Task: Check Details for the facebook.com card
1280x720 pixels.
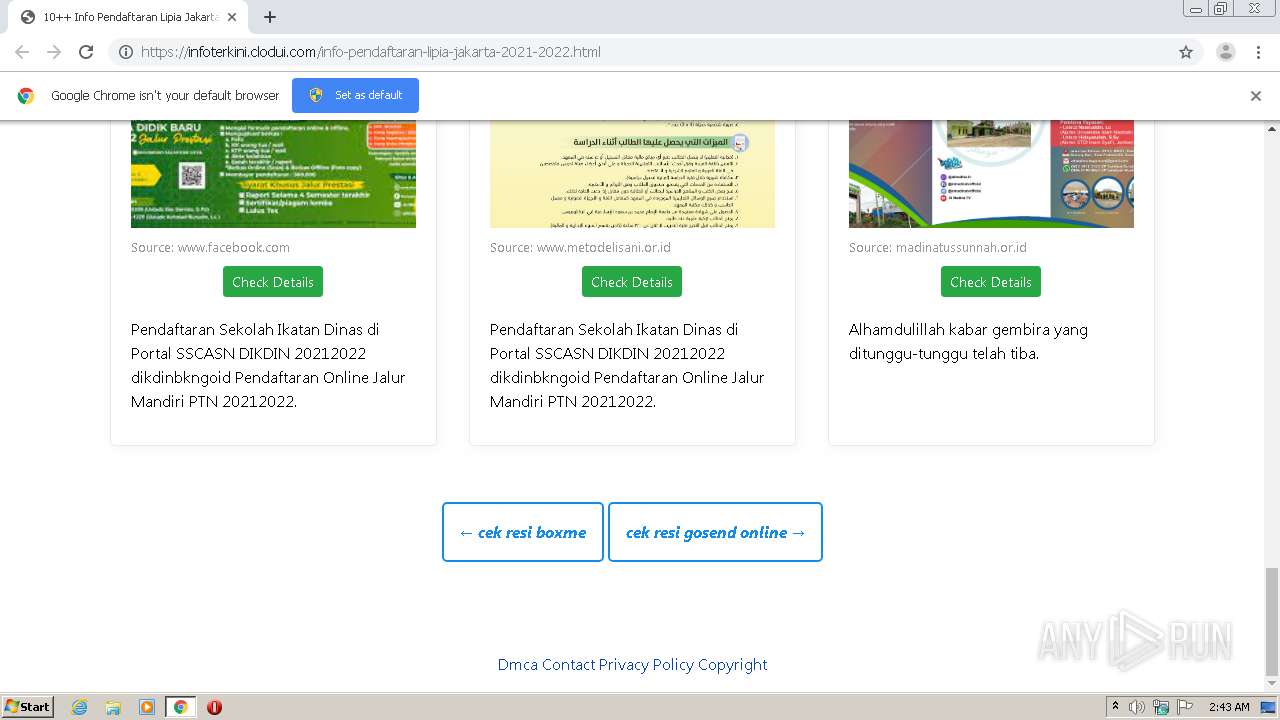Action: [273, 282]
